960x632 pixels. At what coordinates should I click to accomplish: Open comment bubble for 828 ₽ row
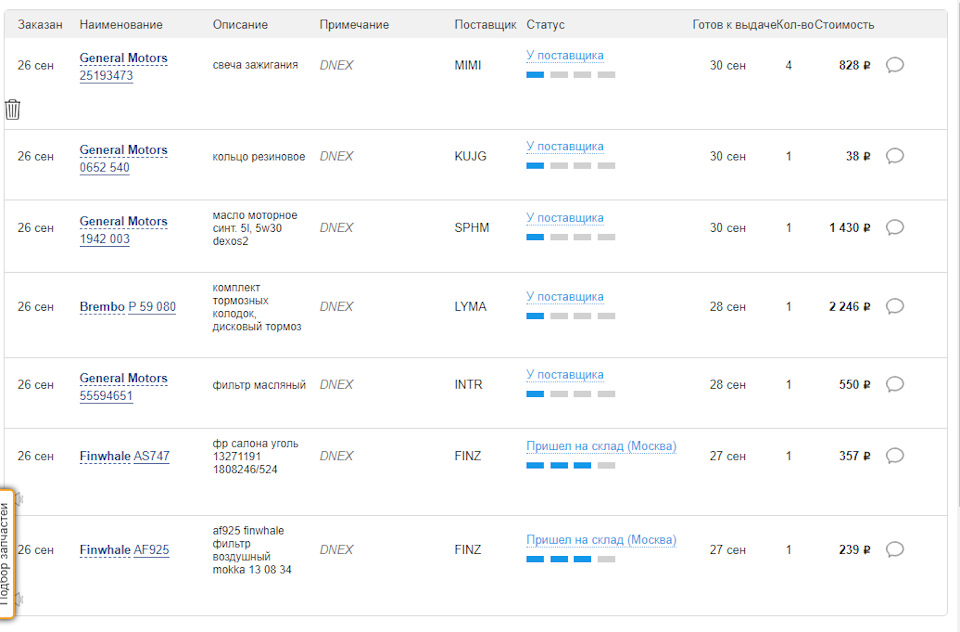coord(894,65)
